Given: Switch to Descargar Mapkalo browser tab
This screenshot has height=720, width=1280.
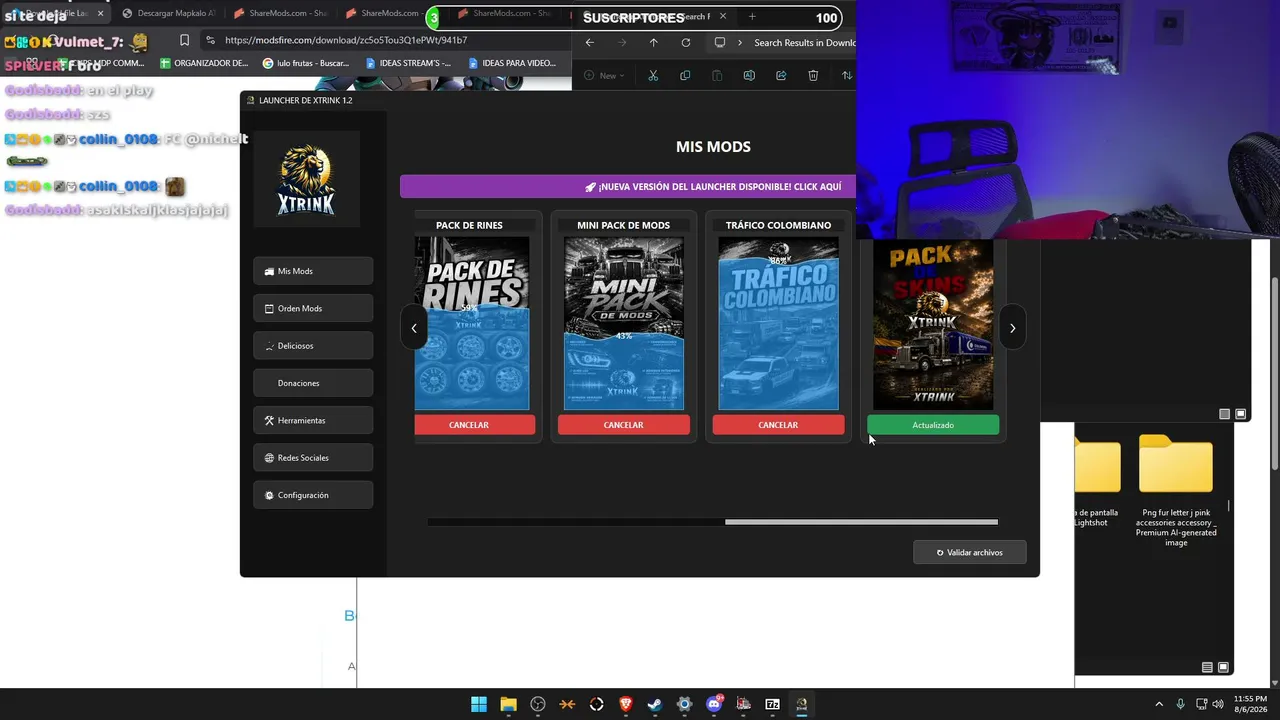Looking at the screenshot, I should pos(168,14).
